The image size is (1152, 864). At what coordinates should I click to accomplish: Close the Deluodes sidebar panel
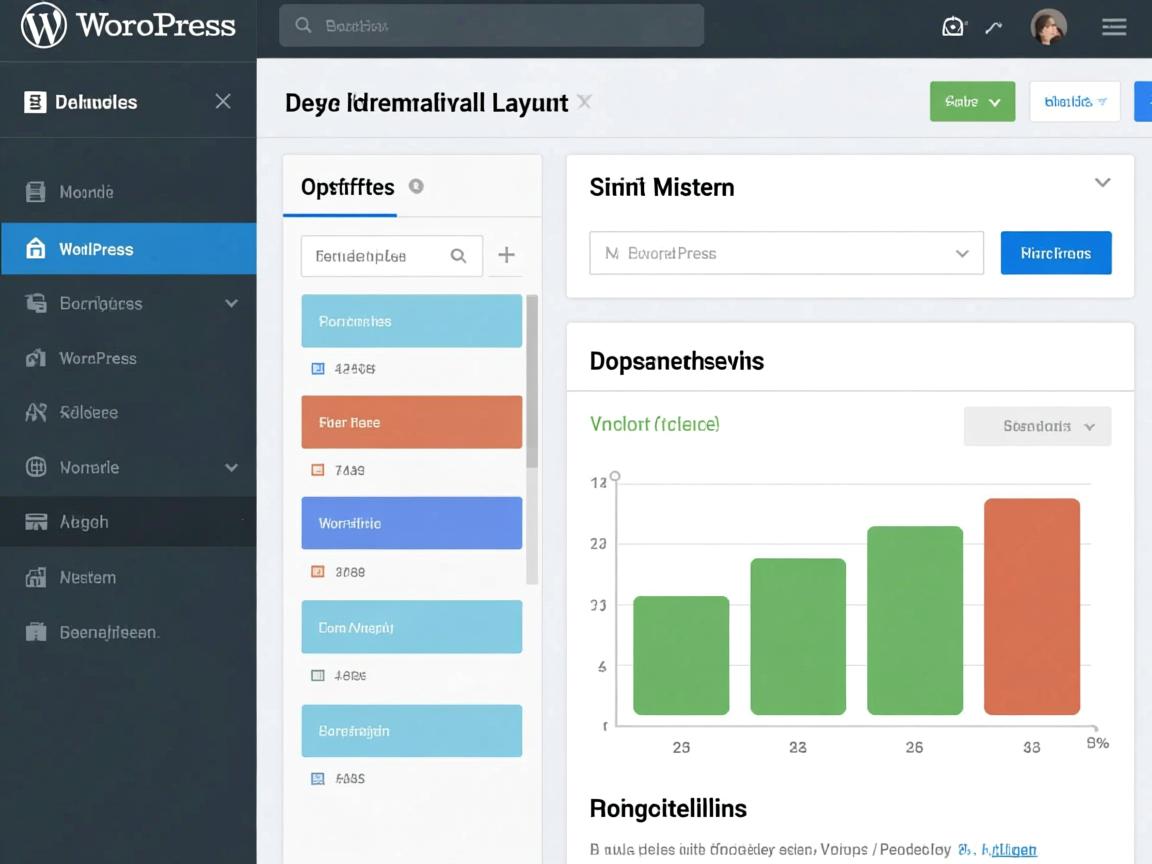coord(223,101)
